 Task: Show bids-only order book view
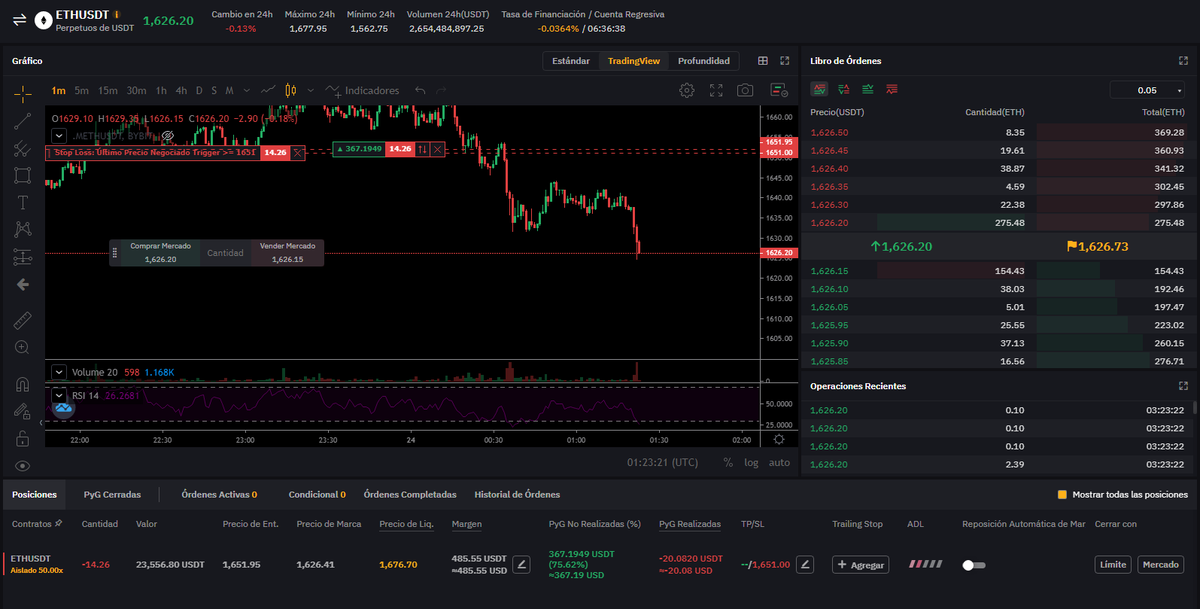tap(867, 89)
